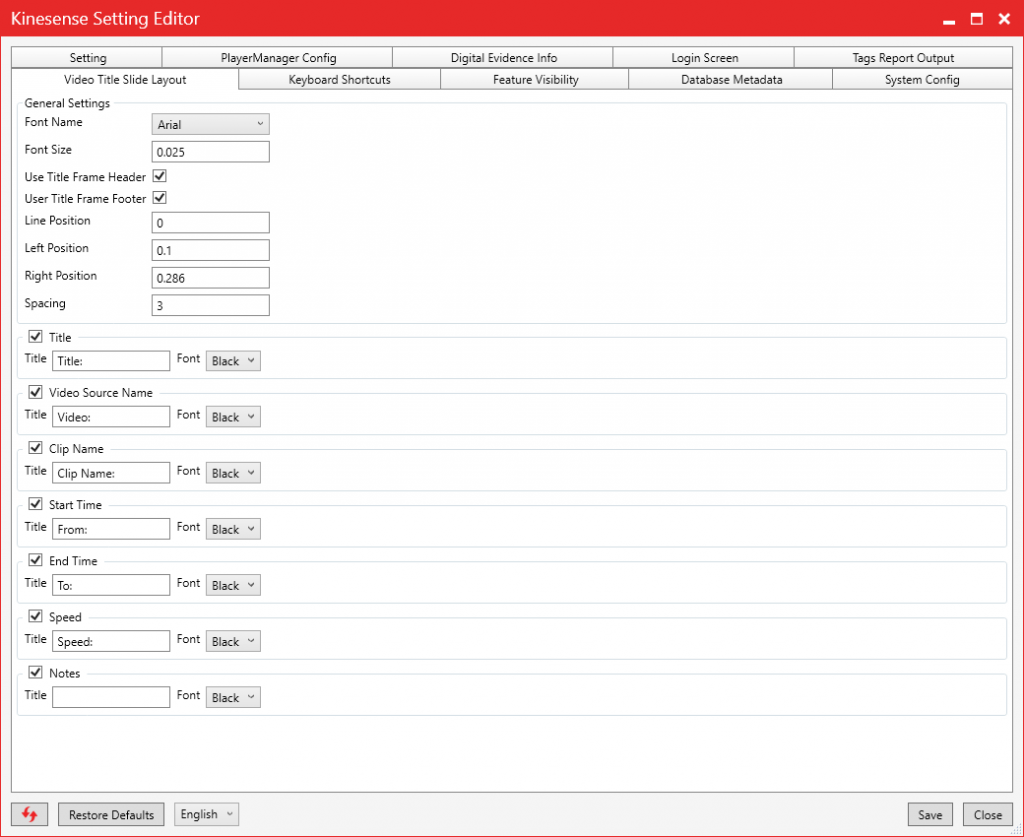The image size is (1024, 837).
Task: Open Speed font color dropdown
Action: [233, 642]
